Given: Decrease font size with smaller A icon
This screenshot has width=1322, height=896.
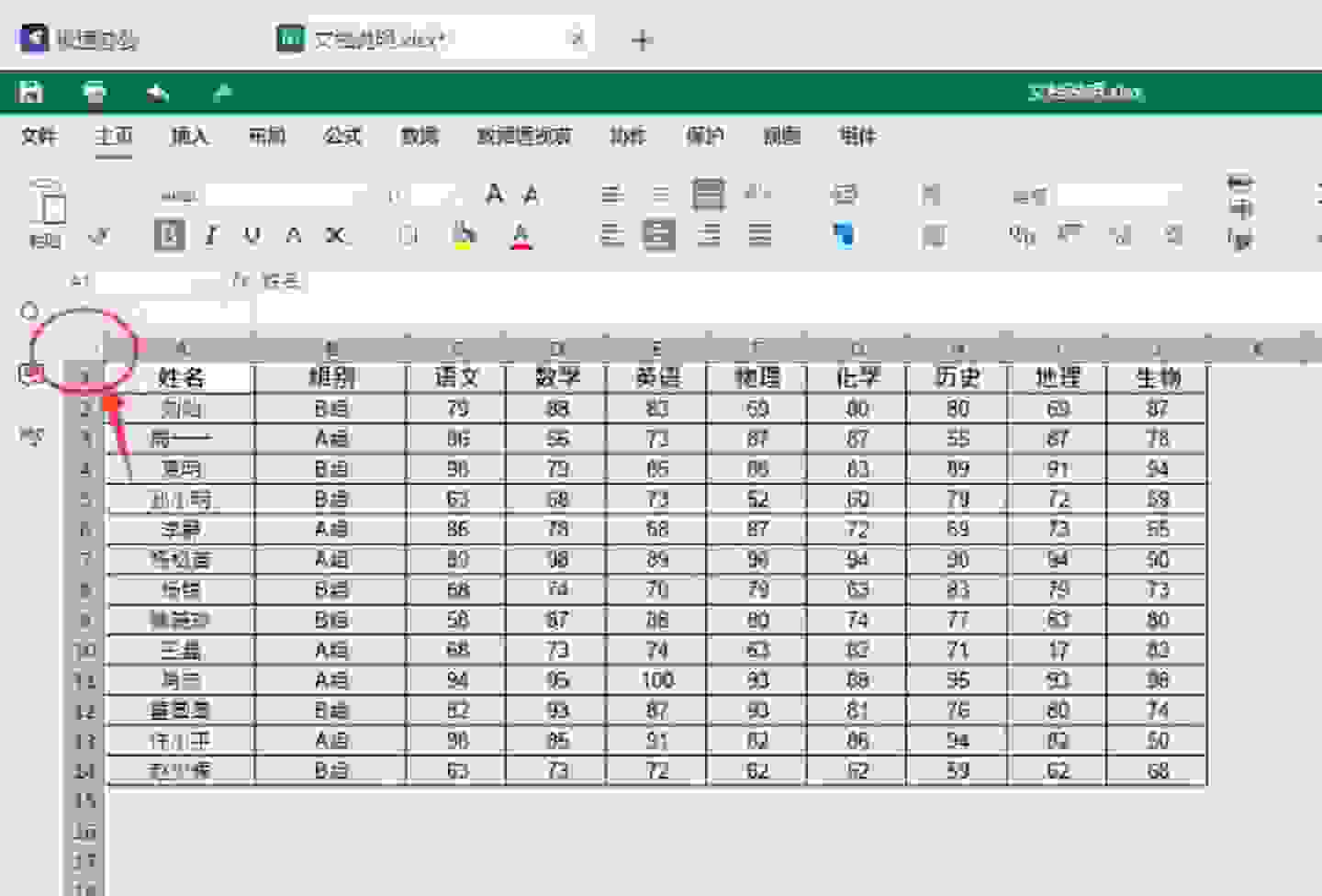Looking at the screenshot, I should click(531, 194).
